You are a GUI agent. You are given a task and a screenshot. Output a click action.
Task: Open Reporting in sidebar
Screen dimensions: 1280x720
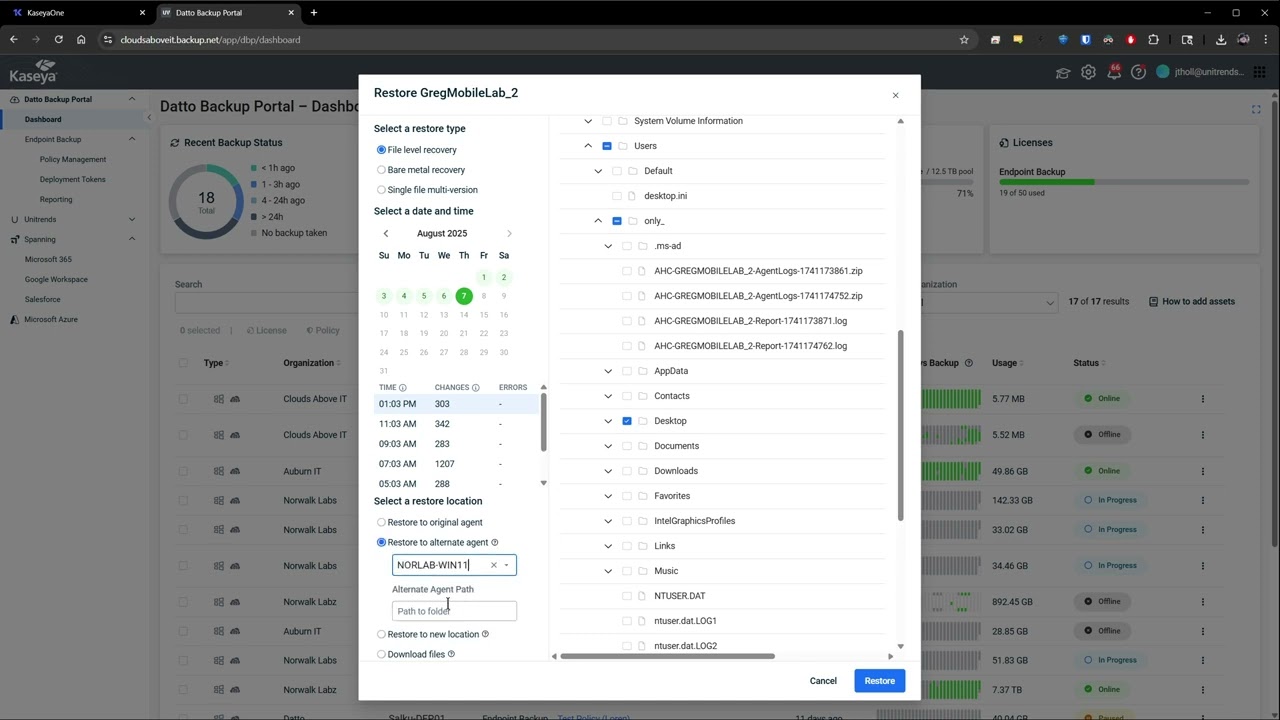(x=56, y=199)
